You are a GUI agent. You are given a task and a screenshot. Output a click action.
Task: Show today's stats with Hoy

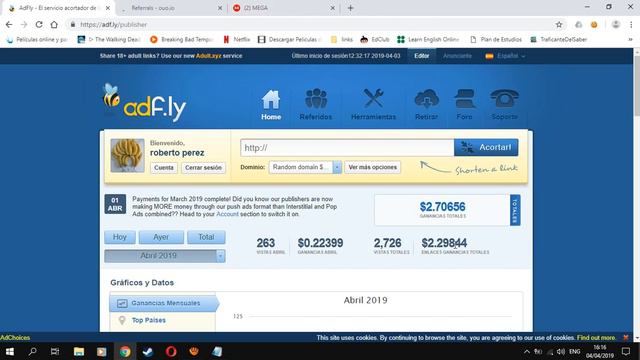tap(120, 237)
